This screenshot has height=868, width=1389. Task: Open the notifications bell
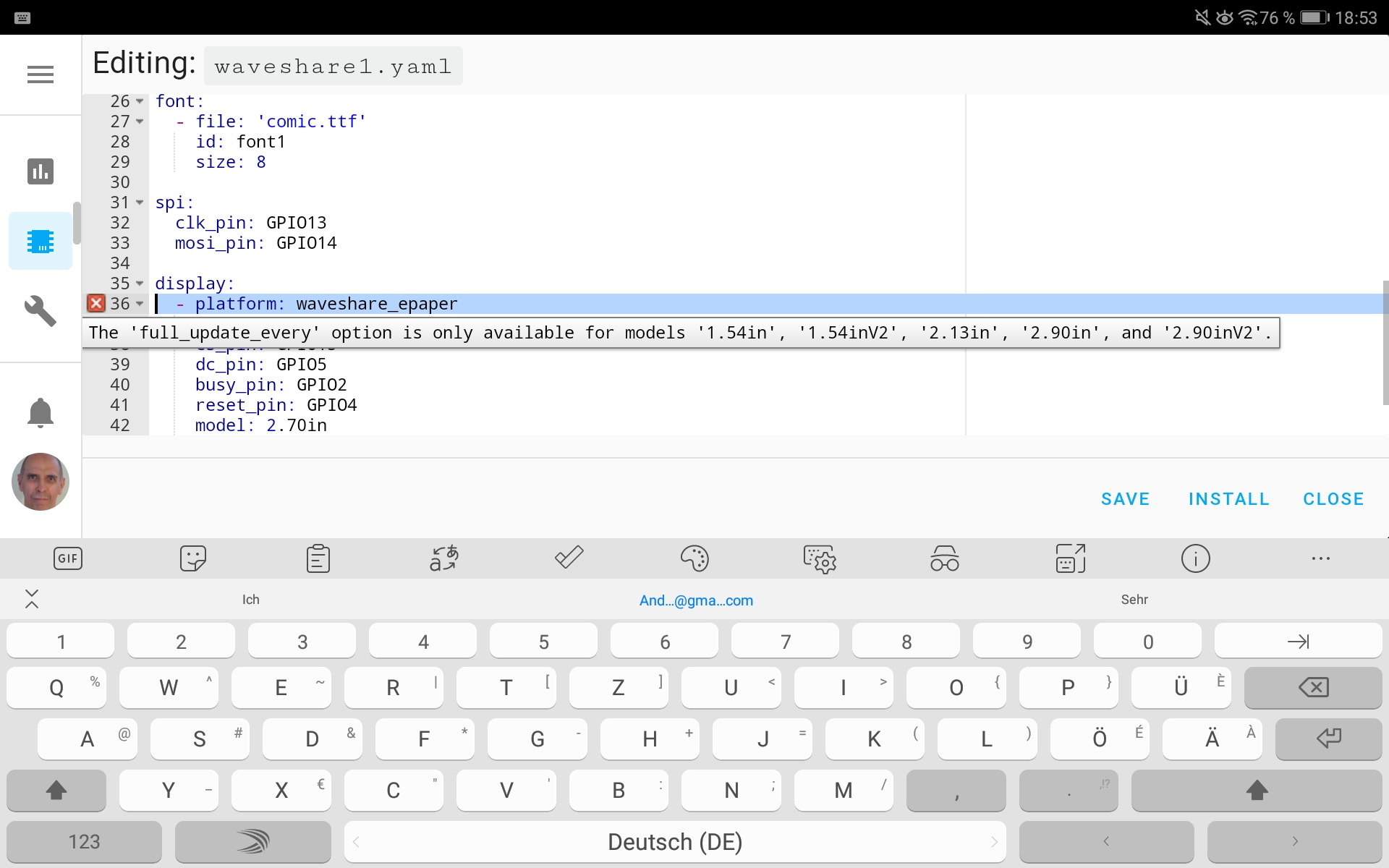[x=40, y=412]
